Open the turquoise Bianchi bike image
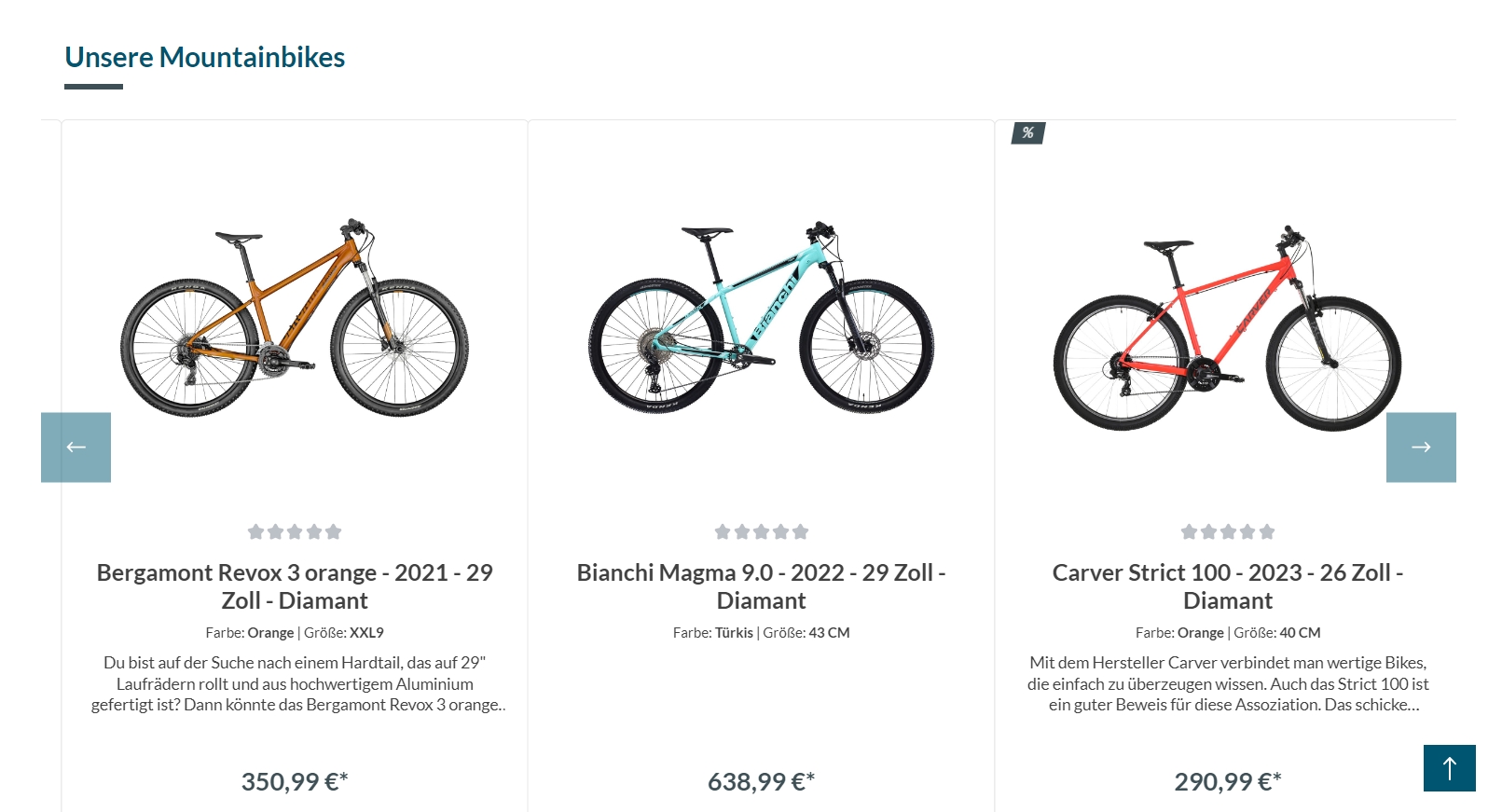 click(x=761, y=319)
